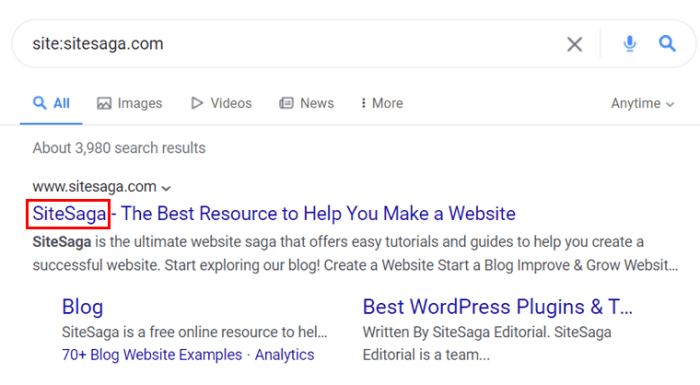Open the SiteSaga main result title link
Viewport: 700px width, 385px height.
pyautogui.click(x=274, y=213)
